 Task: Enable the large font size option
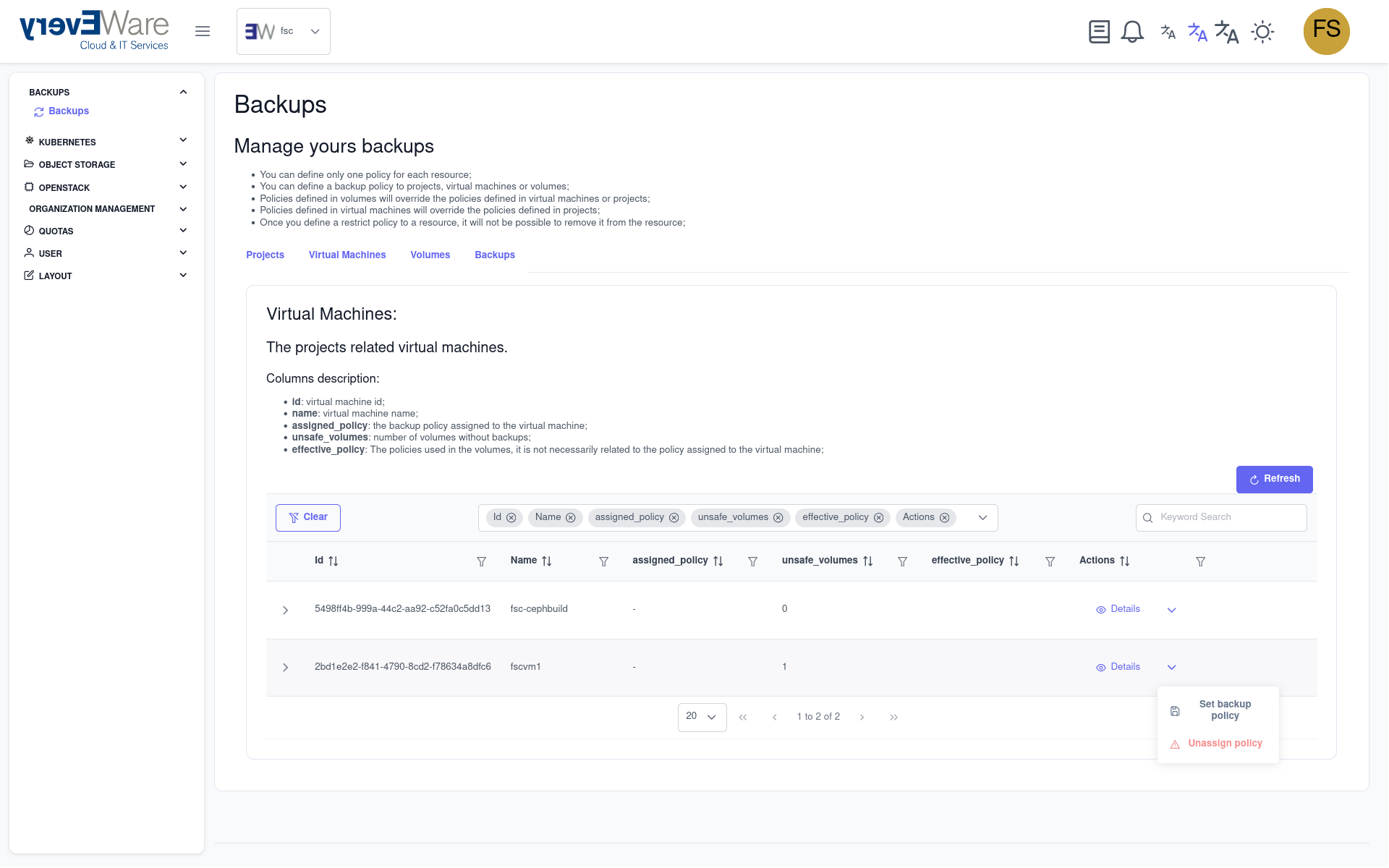[x=1226, y=31]
